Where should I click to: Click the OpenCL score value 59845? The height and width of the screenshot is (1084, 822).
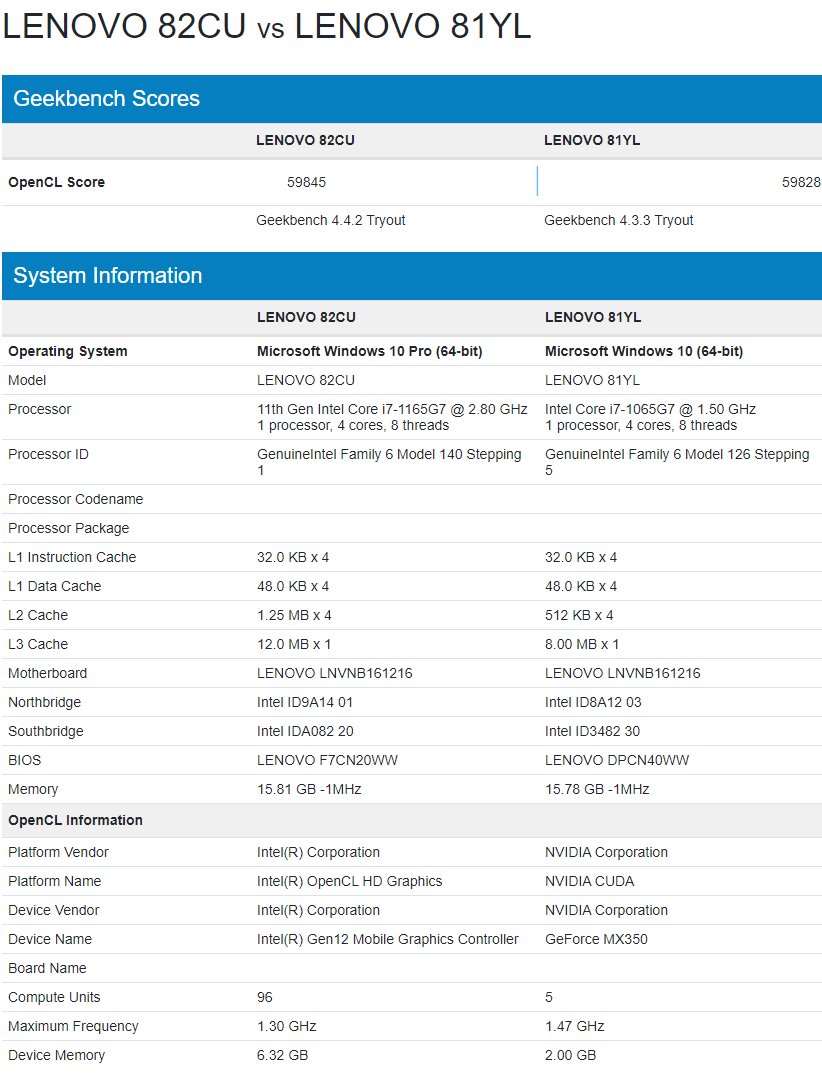[x=306, y=183]
